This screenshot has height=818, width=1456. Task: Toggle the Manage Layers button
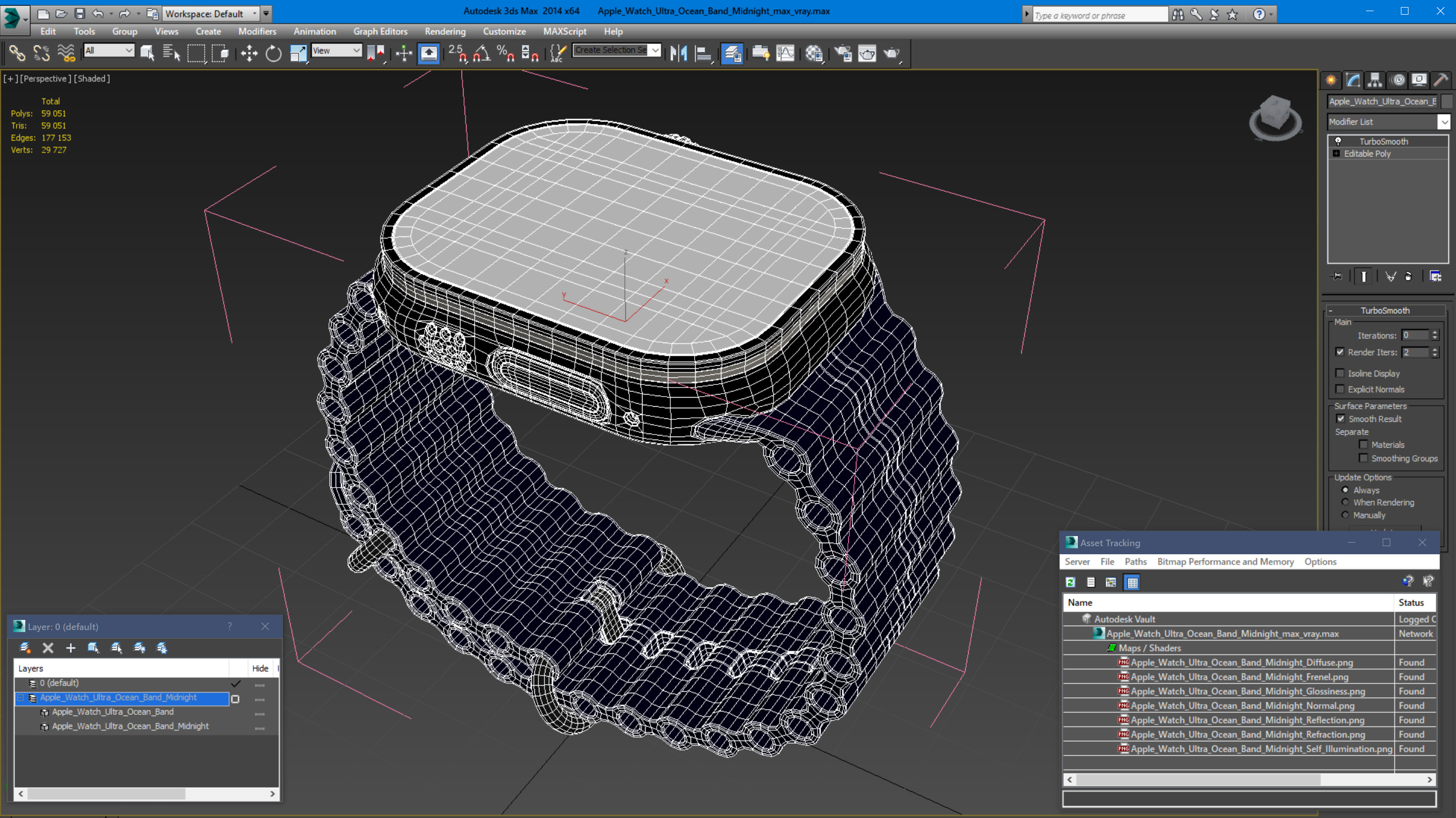[x=732, y=53]
